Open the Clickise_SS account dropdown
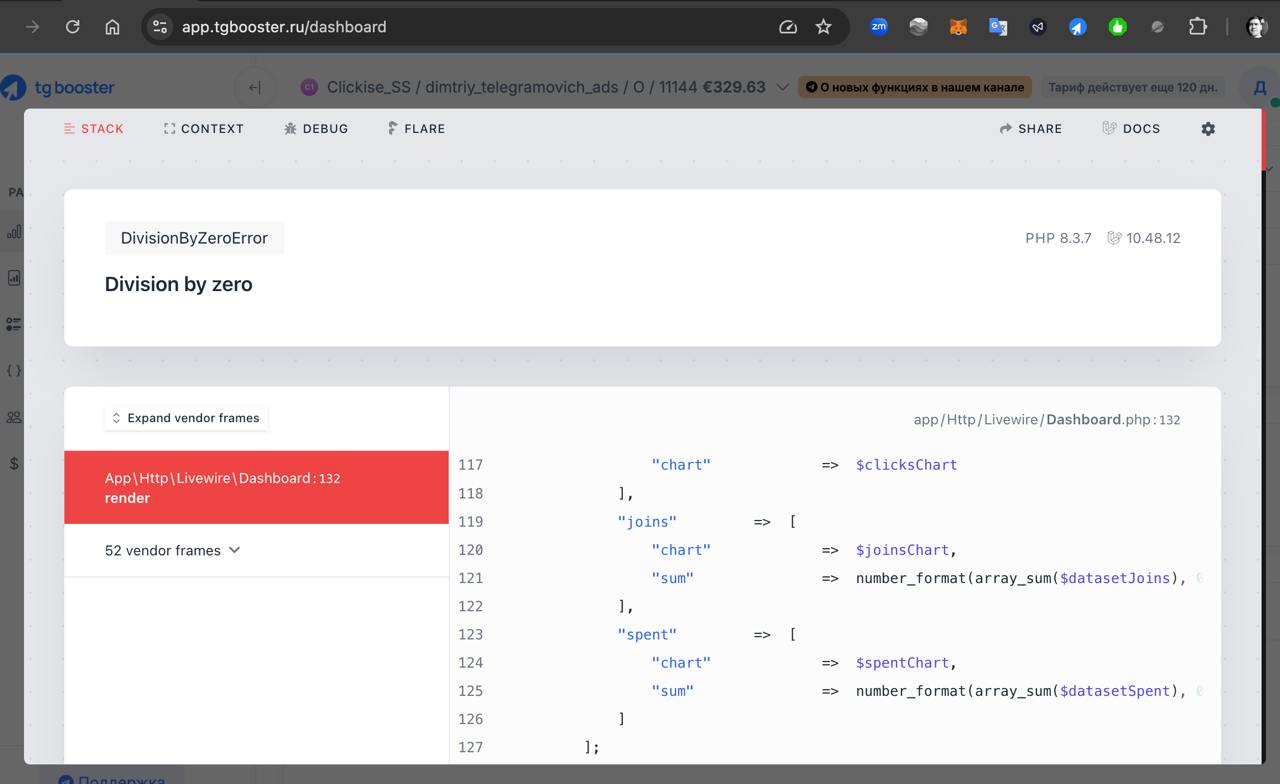The width and height of the screenshot is (1280, 784). tap(546, 87)
